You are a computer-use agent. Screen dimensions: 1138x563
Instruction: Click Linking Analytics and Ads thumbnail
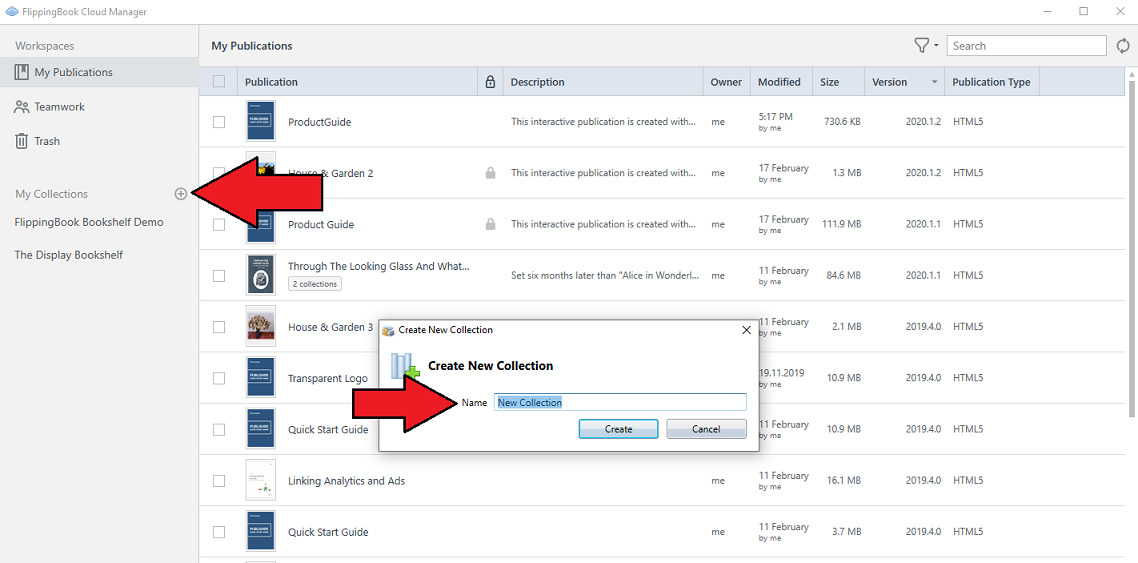[x=261, y=480]
